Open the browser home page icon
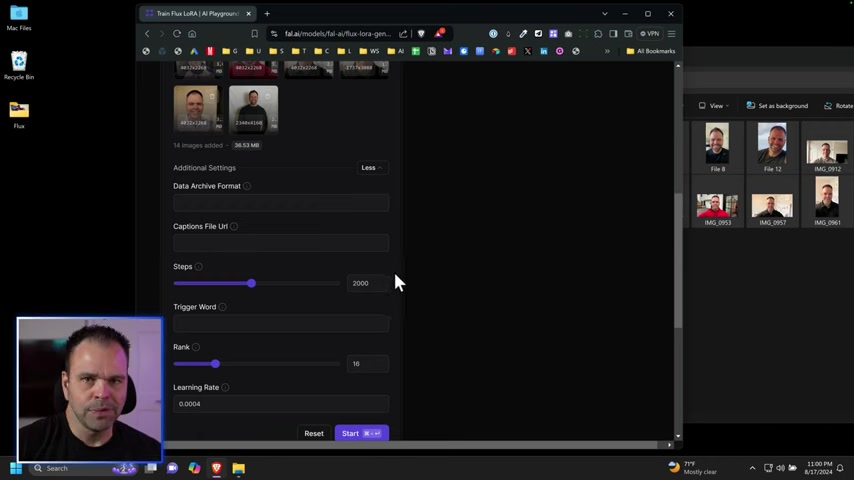Screen dimensions: 854x480 [192, 34]
